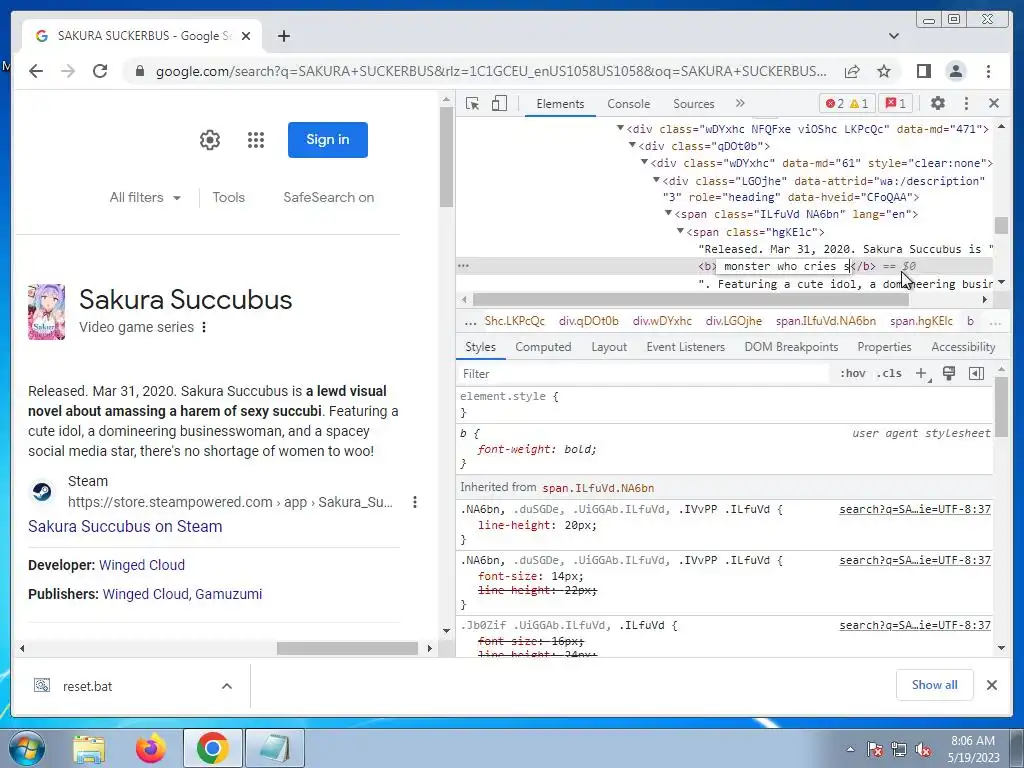This screenshot has width=1024, height=768.
Task: Bookmark this page with the star icon
Action: [x=884, y=71]
